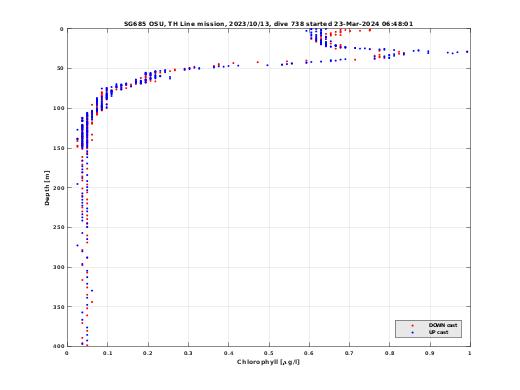Screen dimensions: 520x390
Task: Click the Depth [m] y-axis label
Action: [x=47, y=188]
